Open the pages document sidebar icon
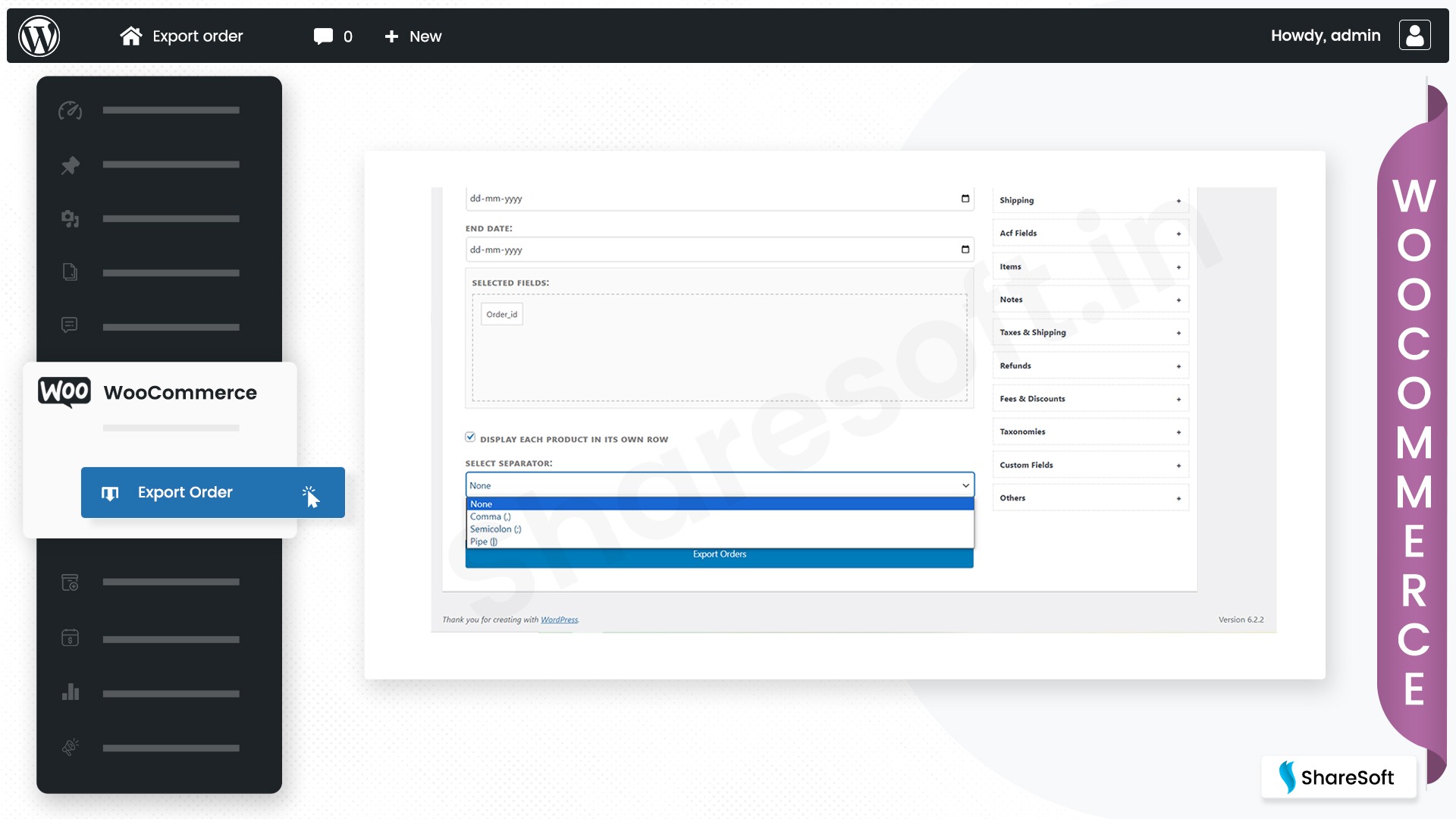Viewport: 1456px width, 819px height. pyautogui.click(x=70, y=271)
